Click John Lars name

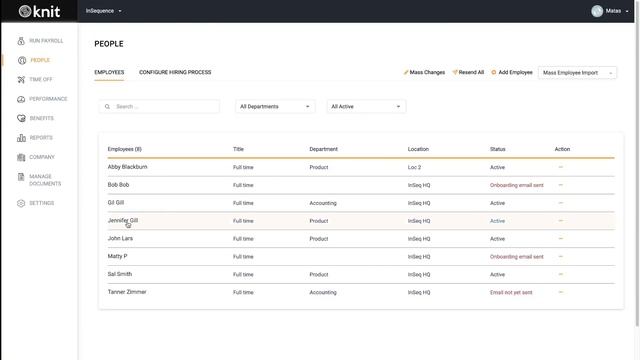120,238
